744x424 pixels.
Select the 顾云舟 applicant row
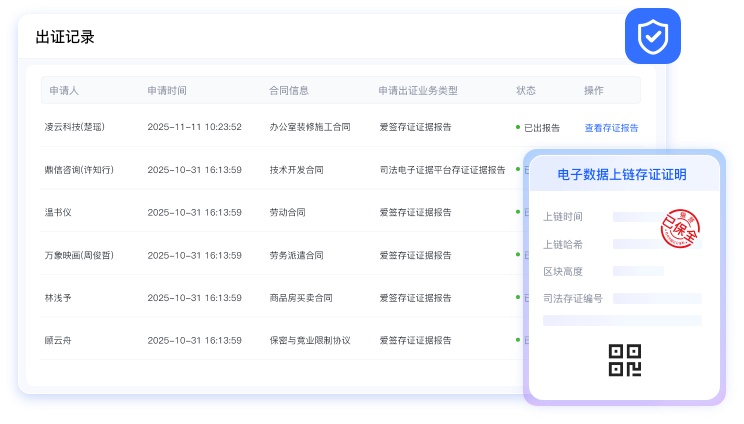pyautogui.click(x=60, y=340)
